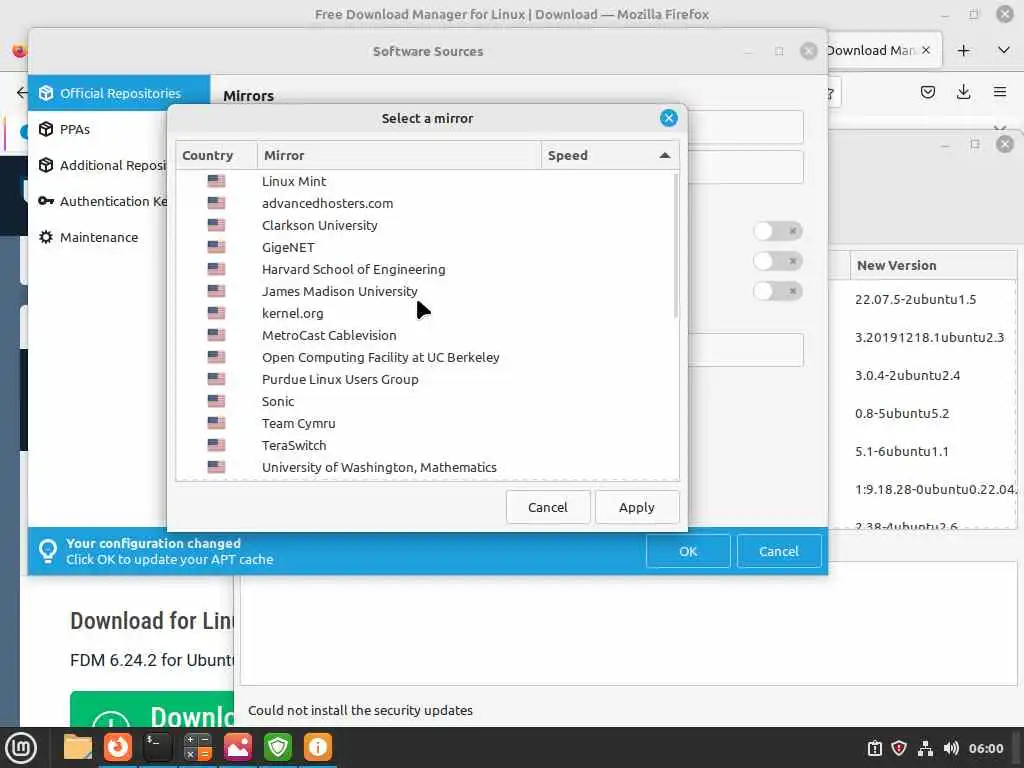The image size is (1024, 768).
Task: Click the Official Repositories package icon
Action: pos(46,93)
